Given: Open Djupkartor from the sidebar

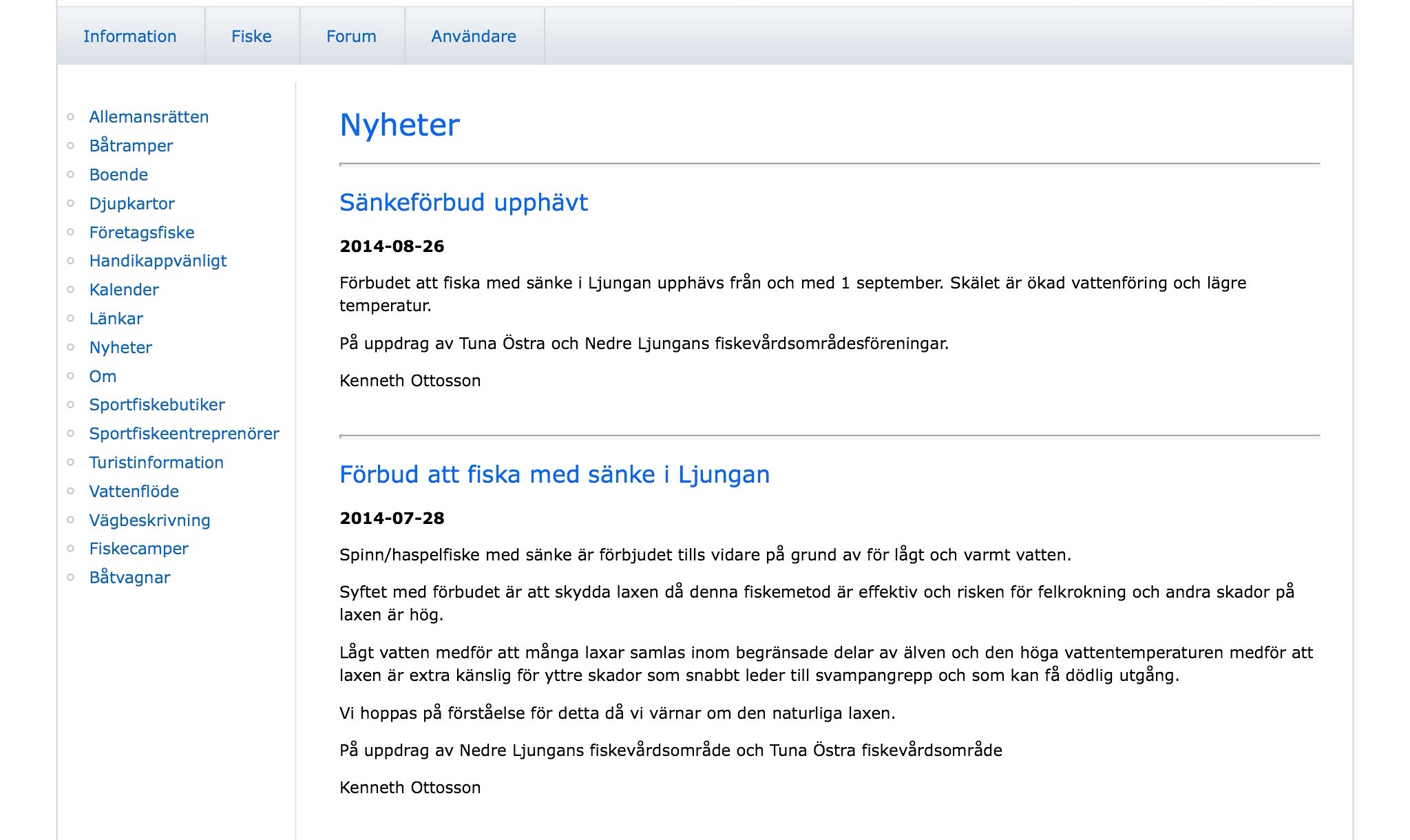Looking at the screenshot, I should point(131,204).
